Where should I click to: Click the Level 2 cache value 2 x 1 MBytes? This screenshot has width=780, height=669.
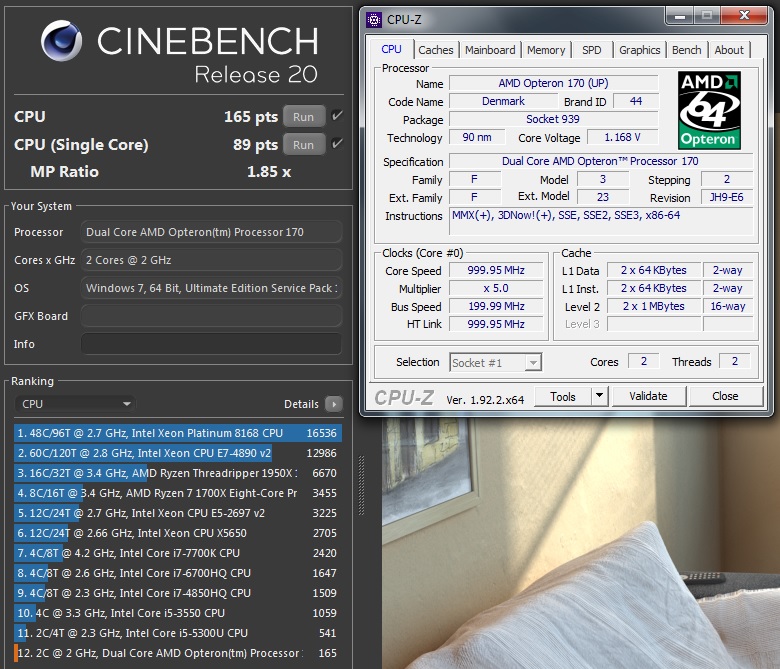coord(654,306)
